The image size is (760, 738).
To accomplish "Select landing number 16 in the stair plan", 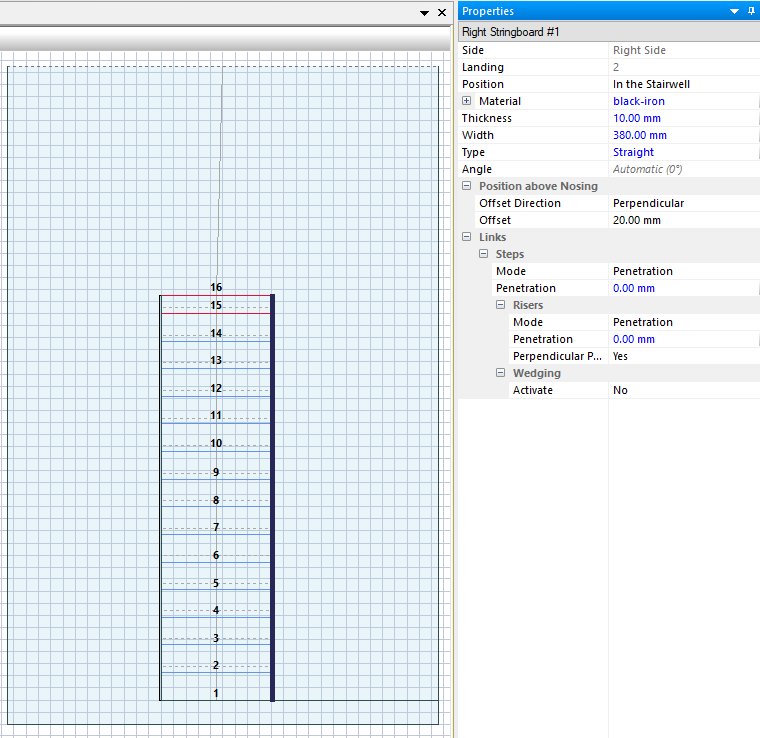I will click(x=216, y=287).
